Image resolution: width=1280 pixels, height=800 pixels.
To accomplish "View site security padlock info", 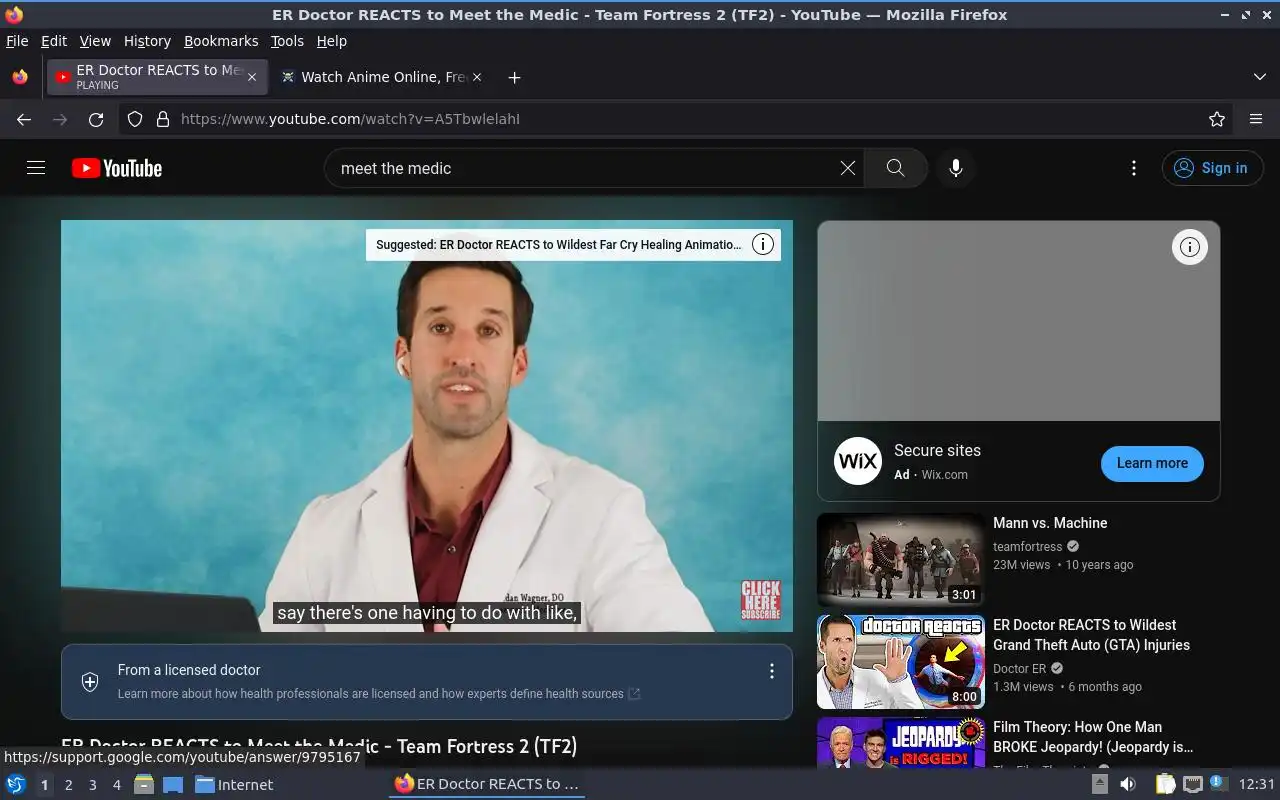I will click(163, 119).
